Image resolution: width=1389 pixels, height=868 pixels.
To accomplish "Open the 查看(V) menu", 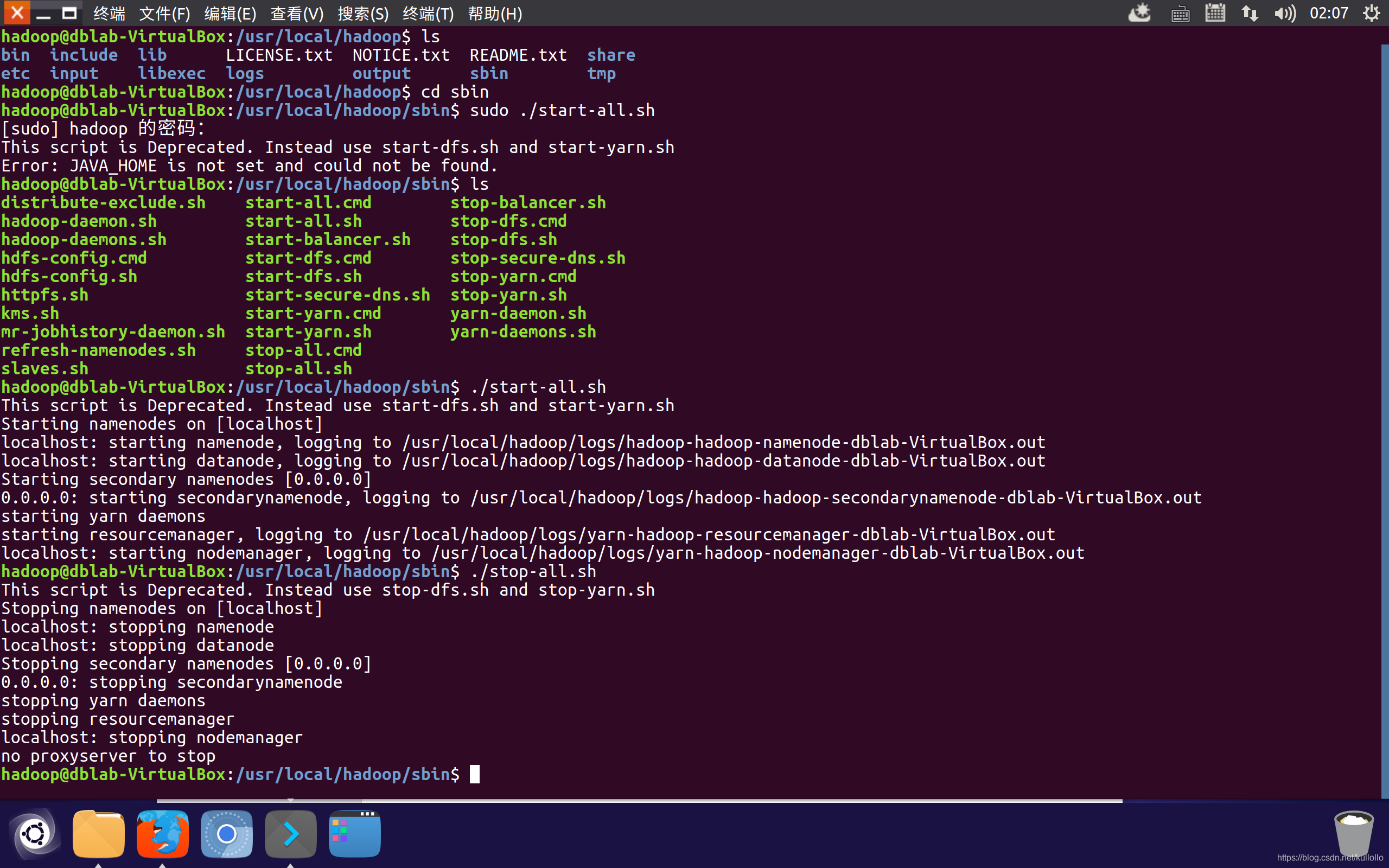I will pyautogui.click(x=297, y=13).
